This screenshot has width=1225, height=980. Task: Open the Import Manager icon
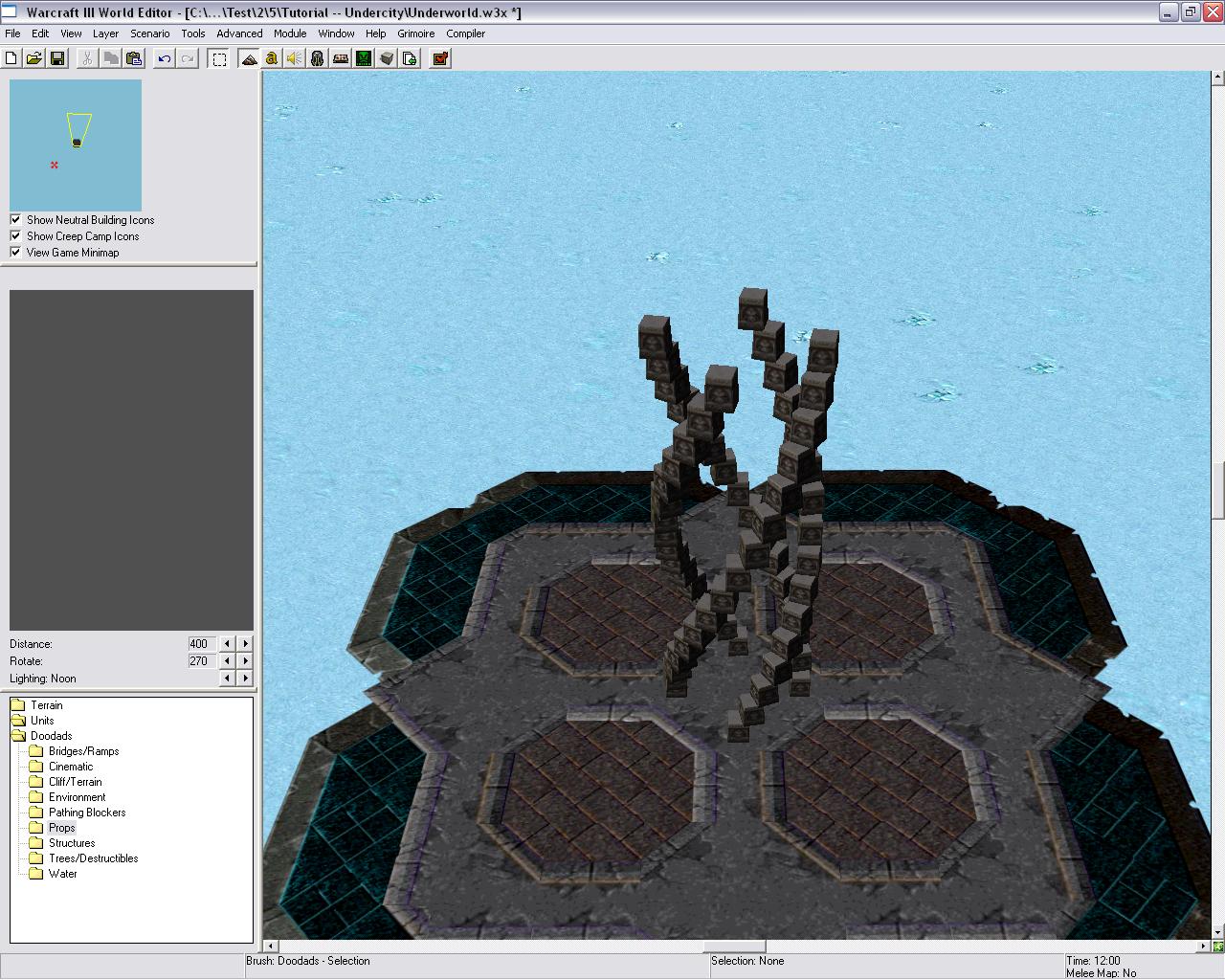pyautogui.click(x=410, y=58)
